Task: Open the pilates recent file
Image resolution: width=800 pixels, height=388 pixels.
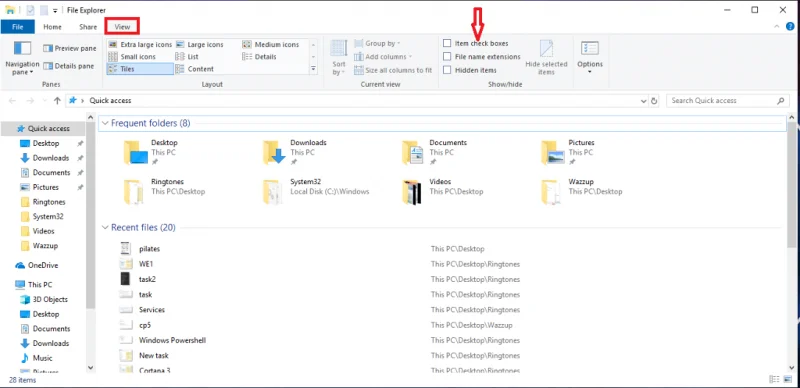Action: click(x=149, y=249)
